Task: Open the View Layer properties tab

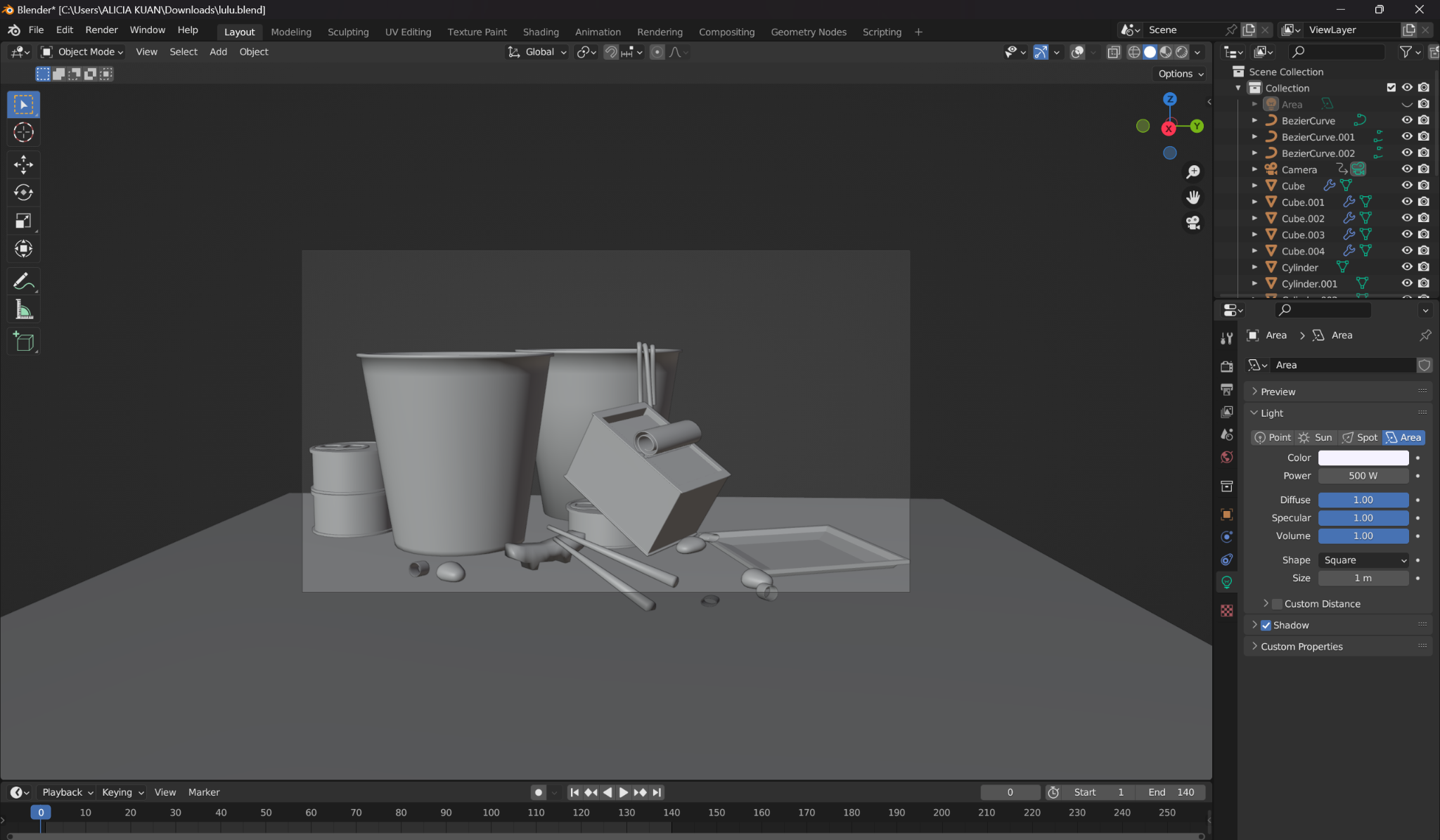Action: click(1226, 412)
